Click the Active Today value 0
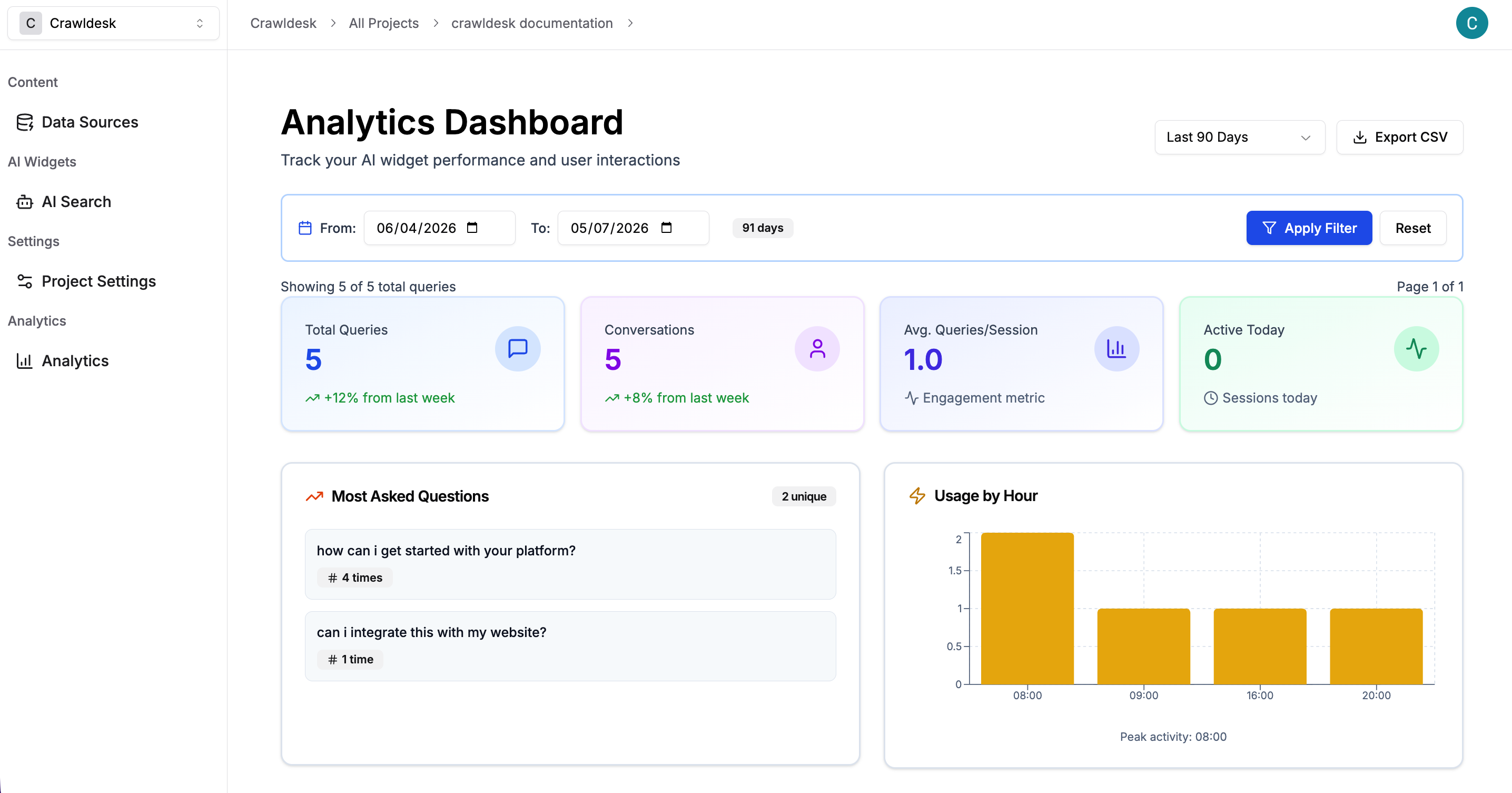 (x=1213, y=359)
